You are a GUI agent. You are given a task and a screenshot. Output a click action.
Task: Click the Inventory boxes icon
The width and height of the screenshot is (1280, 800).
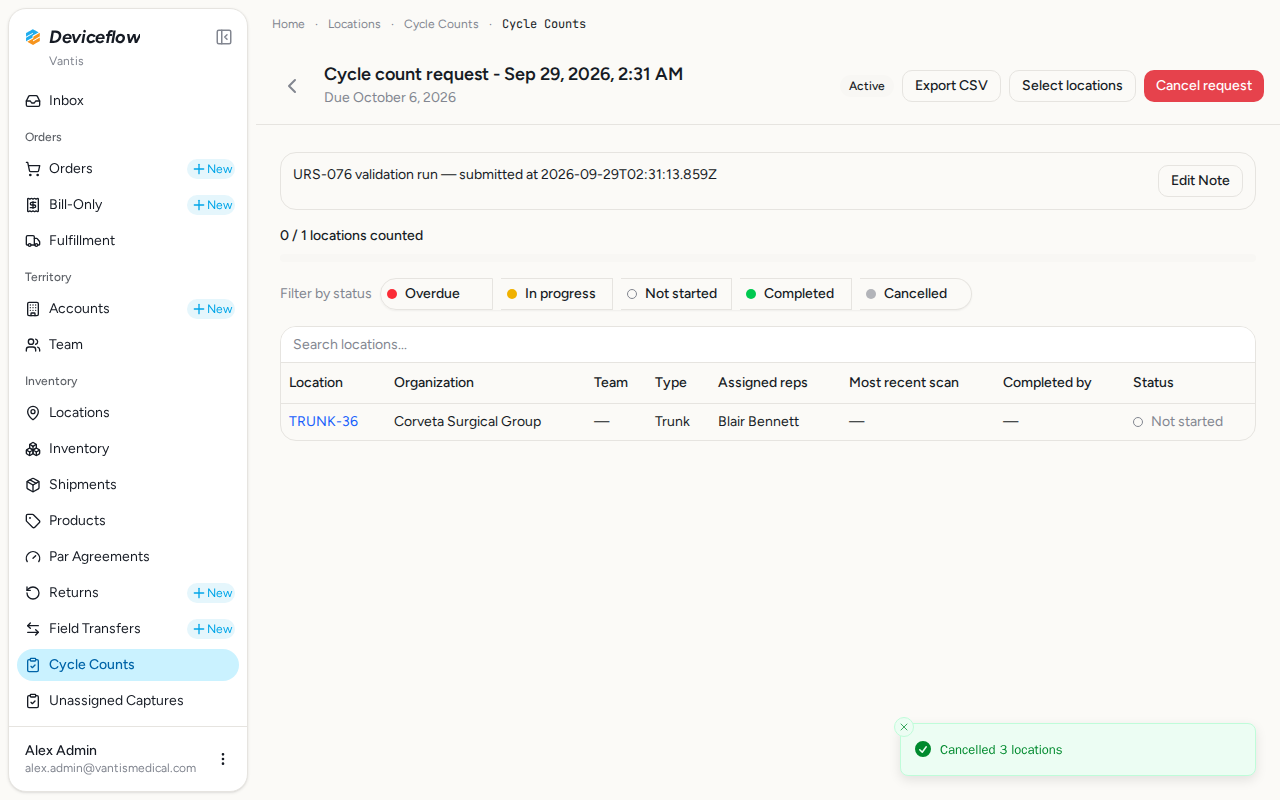tap(33, 449)
